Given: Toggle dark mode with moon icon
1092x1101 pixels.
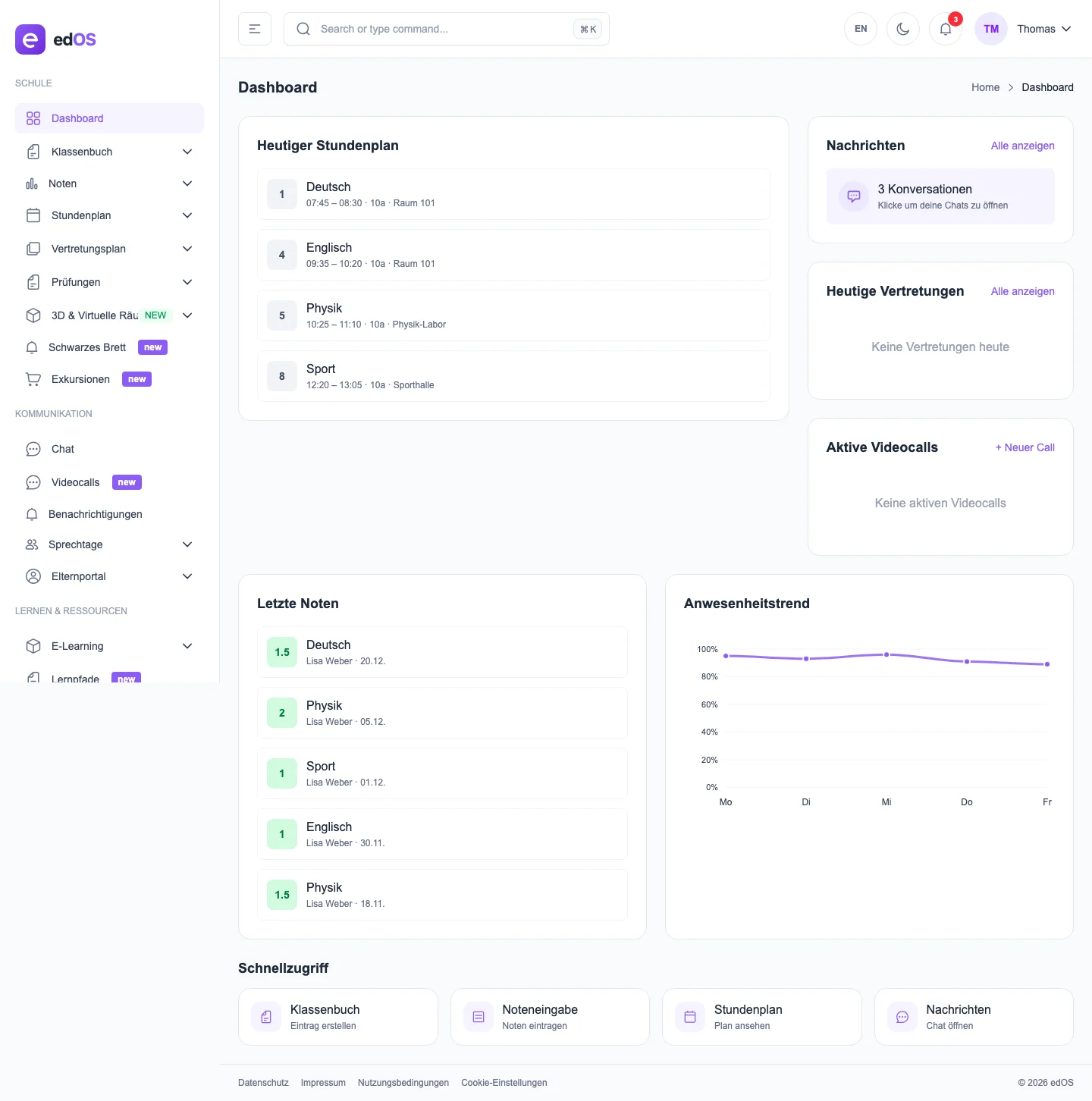Looking at the screenshot, I should pos(902,29).
